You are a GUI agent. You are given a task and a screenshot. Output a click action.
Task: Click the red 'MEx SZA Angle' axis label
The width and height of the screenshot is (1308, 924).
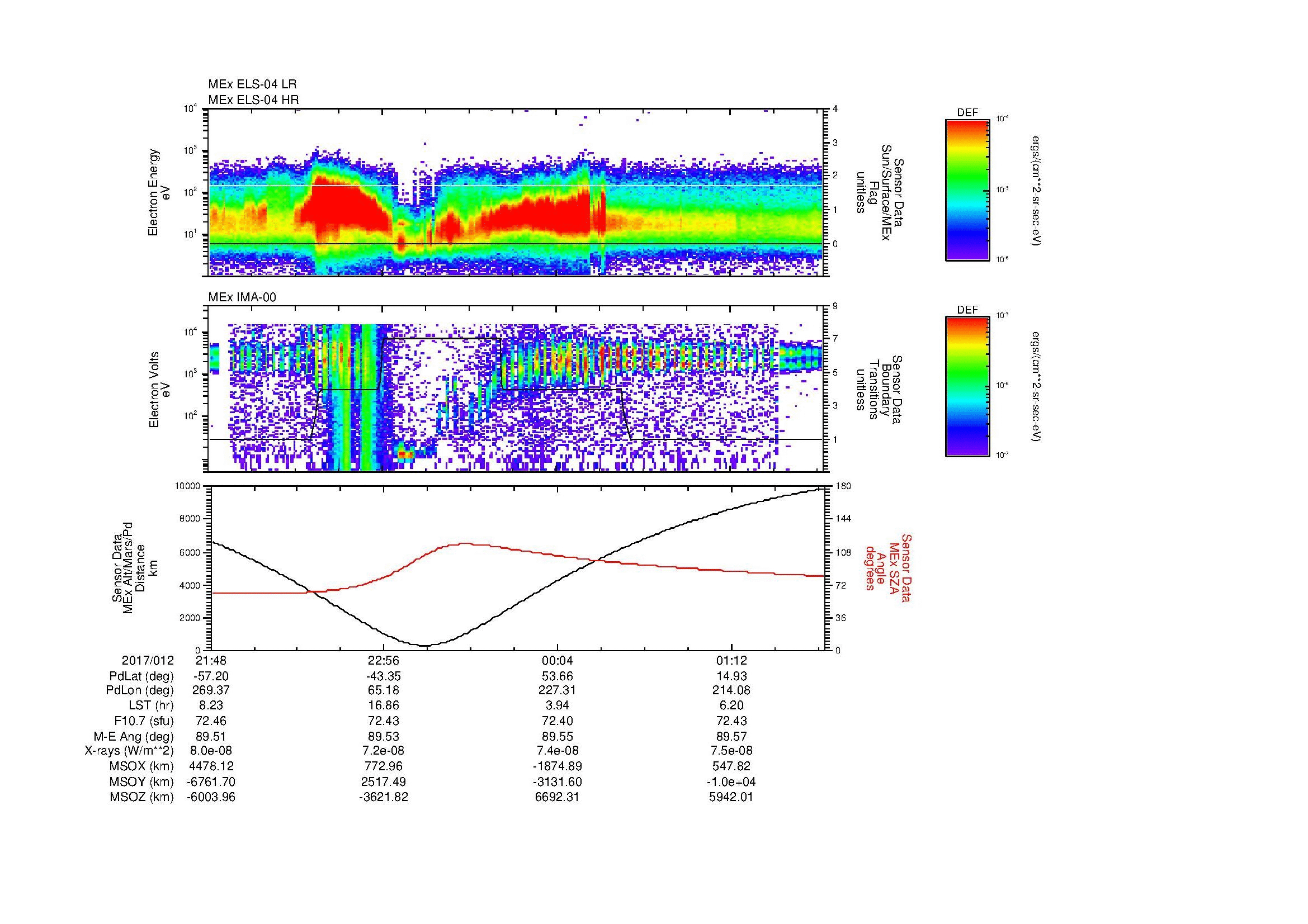tap(887, 567)
